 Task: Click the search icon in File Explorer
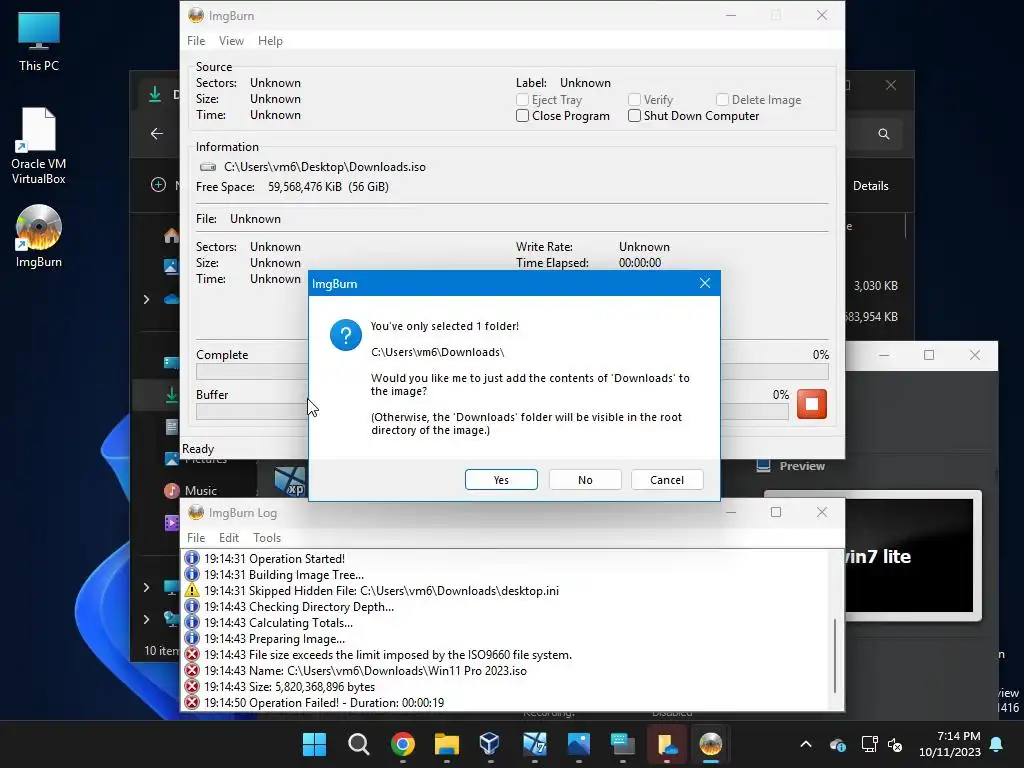884,134
